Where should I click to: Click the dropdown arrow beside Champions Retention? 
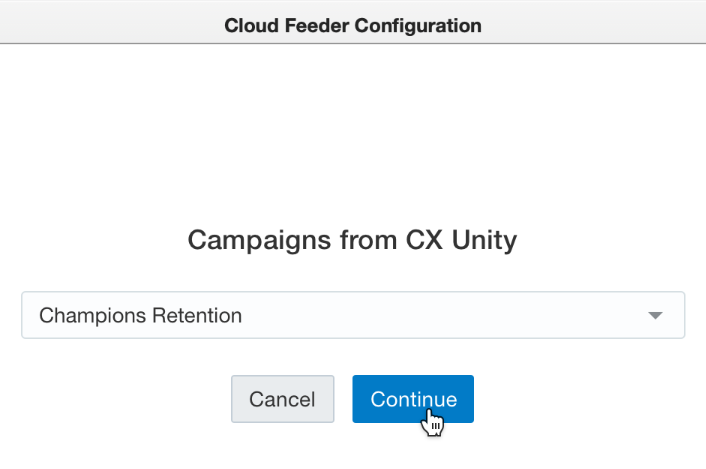tap(655, 316)
